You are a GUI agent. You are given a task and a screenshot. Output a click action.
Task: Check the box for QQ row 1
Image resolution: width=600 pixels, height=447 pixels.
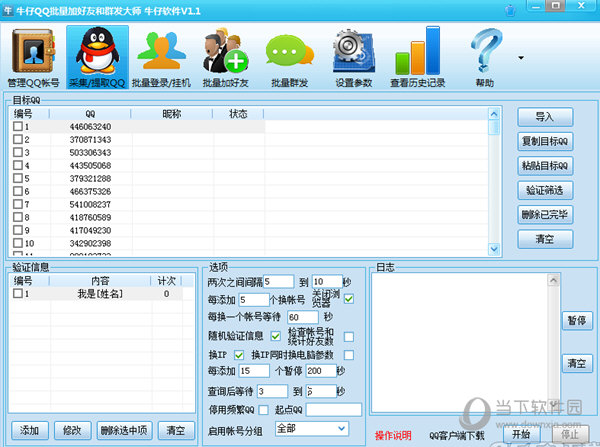point(18,126)
